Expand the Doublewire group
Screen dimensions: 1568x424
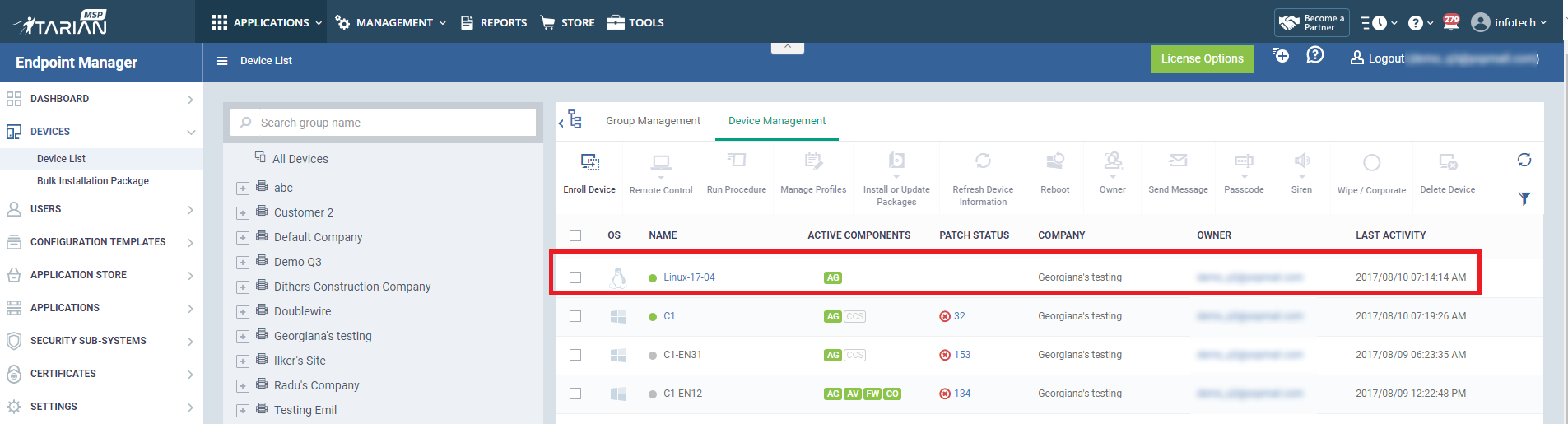point(243,312)
